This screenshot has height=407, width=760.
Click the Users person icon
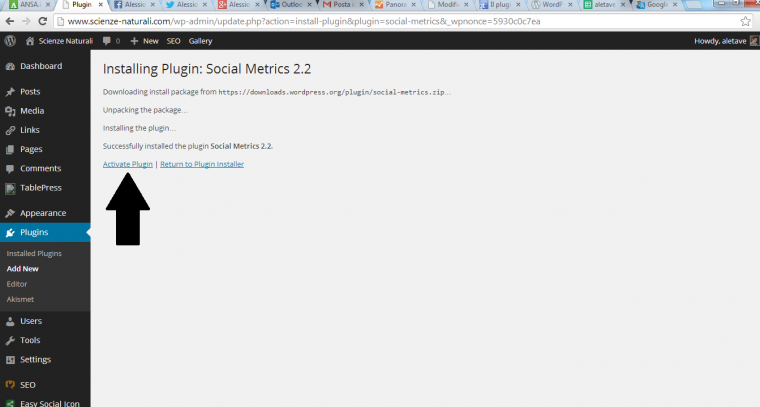(x=10, y=321)
